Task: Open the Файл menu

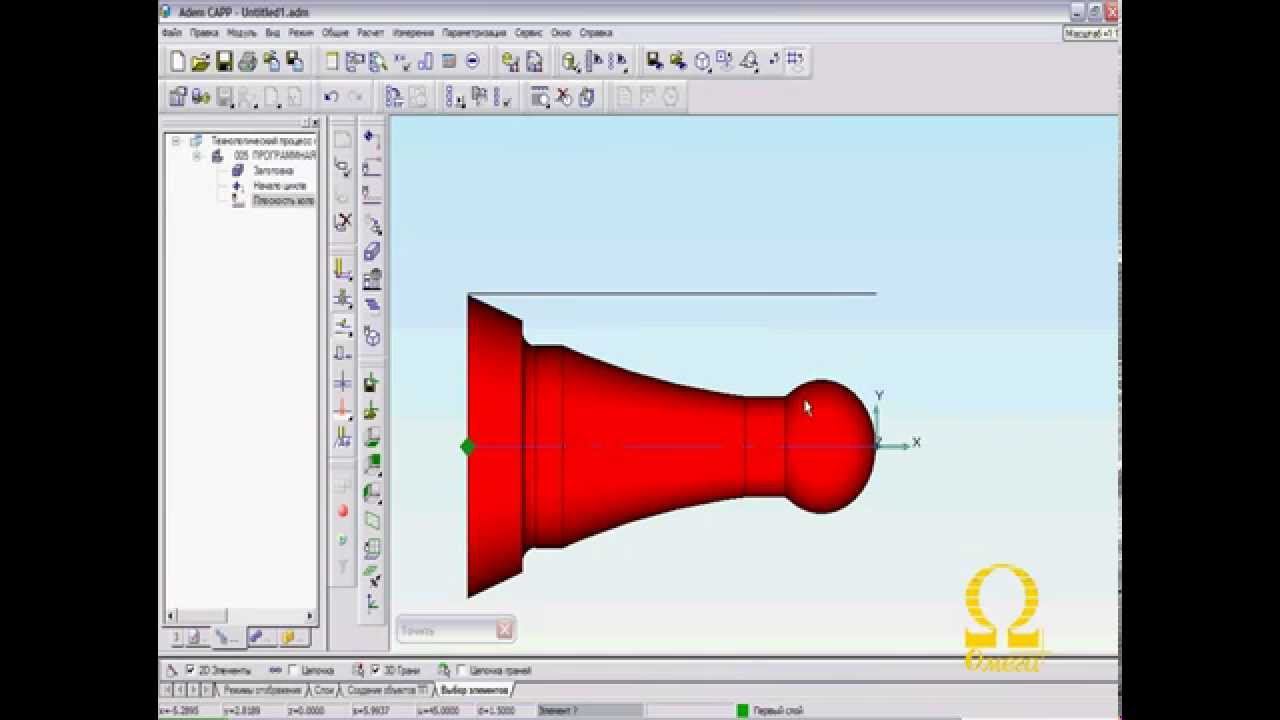Action: coord(171,33)
